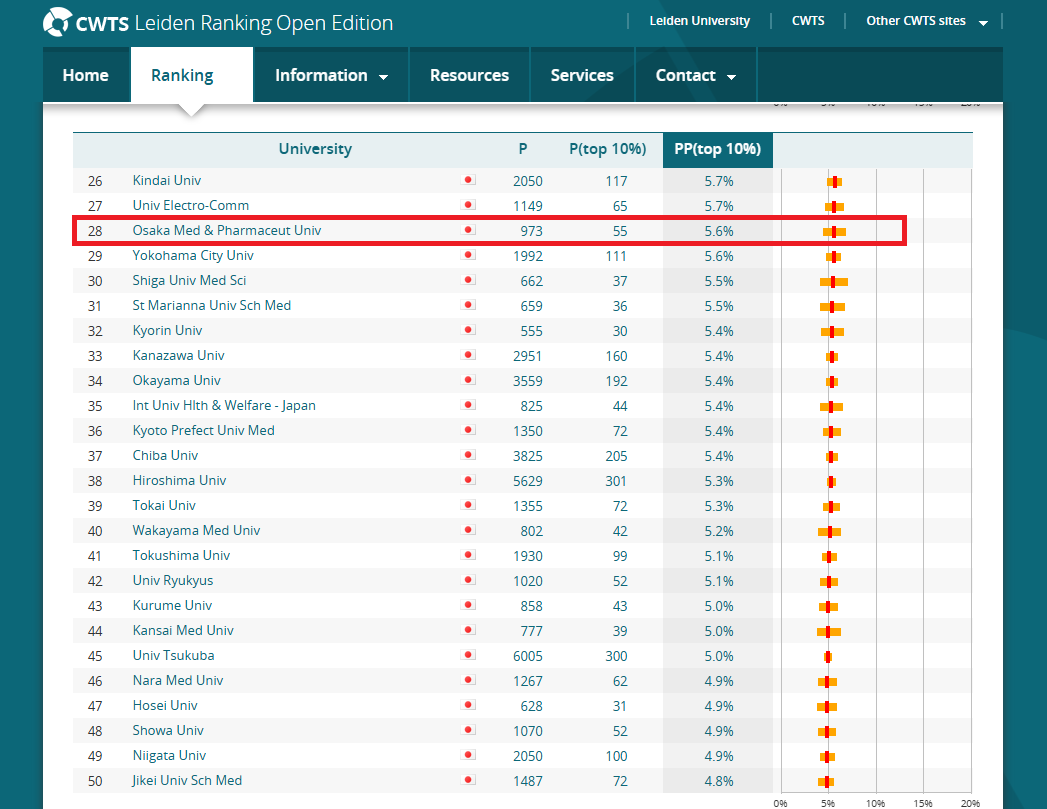
Task: Expand Other CWTS sites dropdown
Action: pyautogui.click(x=927, y=21)
